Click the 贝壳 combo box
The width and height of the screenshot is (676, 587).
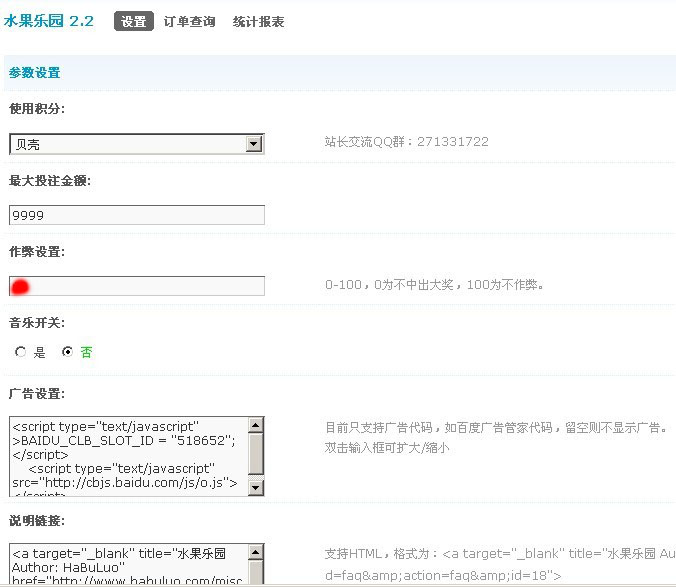click(137, 144)
